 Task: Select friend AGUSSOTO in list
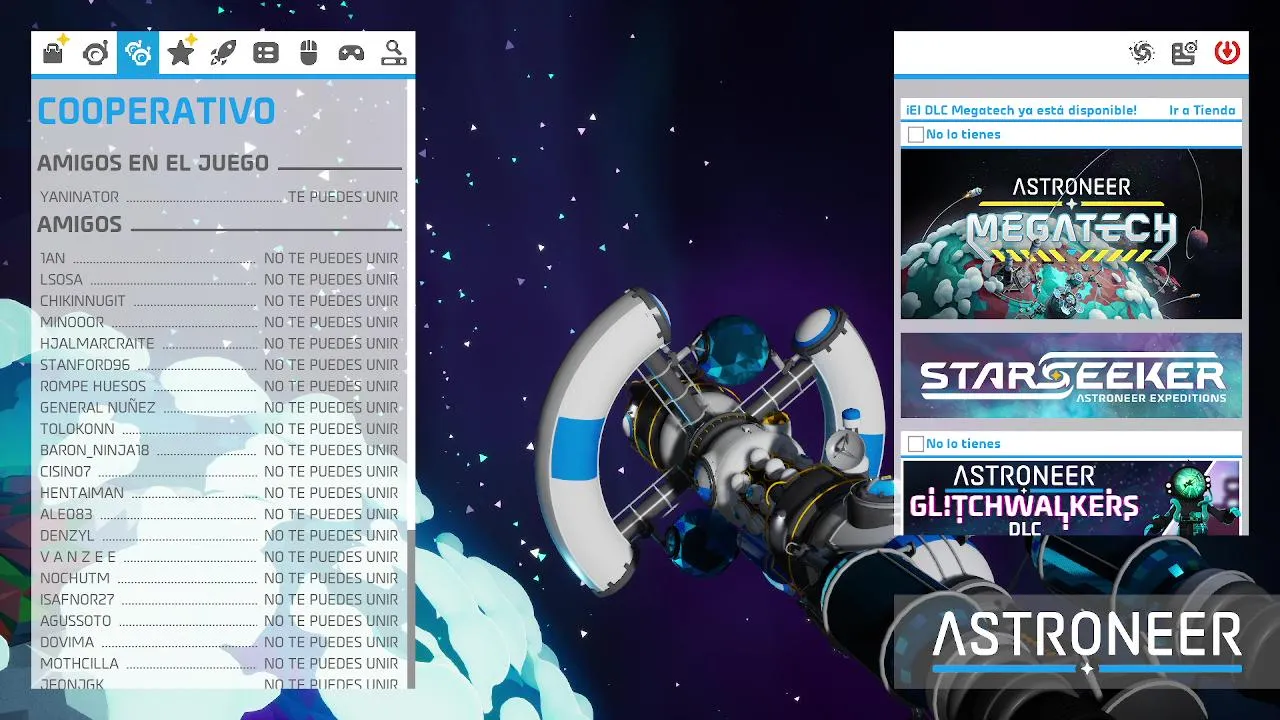click(219, 621)
